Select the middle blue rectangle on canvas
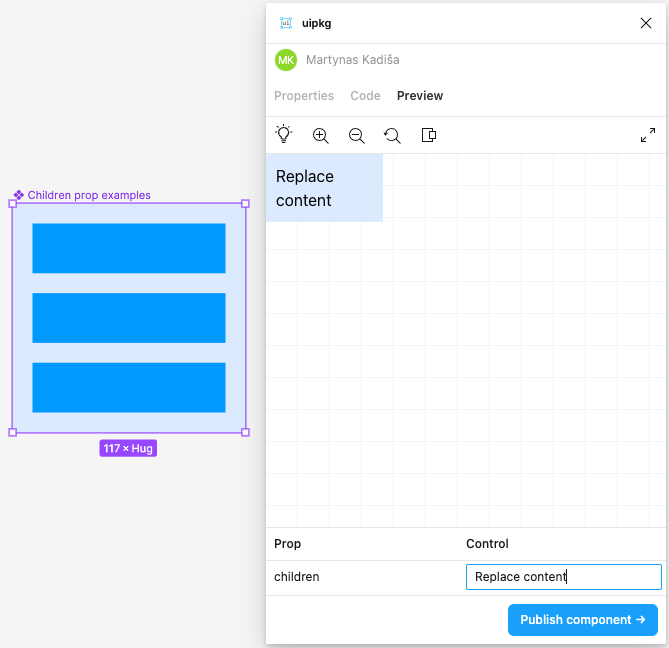669x648 pixels. [x=128, y=318]
